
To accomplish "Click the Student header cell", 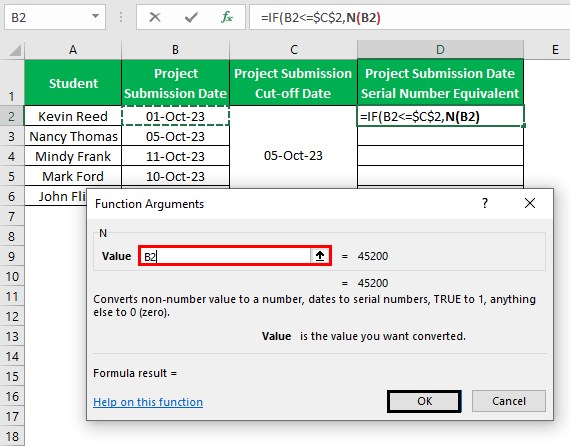I will point(73,83).
